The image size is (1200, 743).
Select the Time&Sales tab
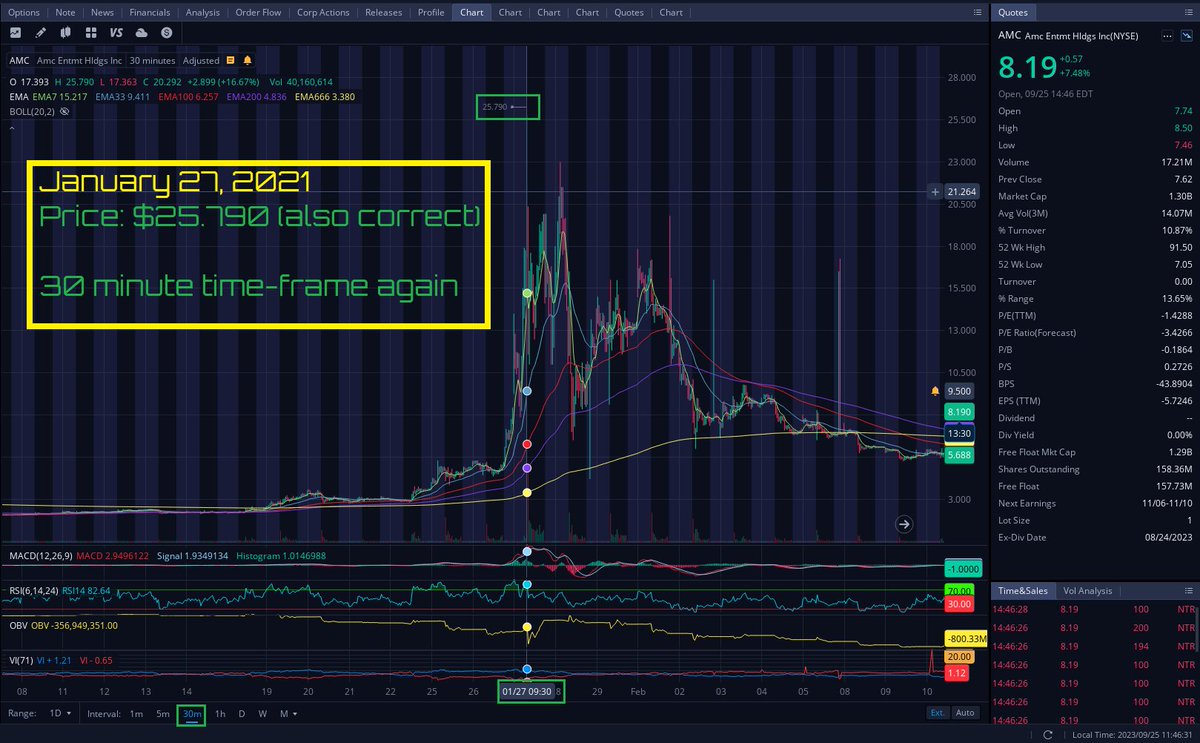1024,591
